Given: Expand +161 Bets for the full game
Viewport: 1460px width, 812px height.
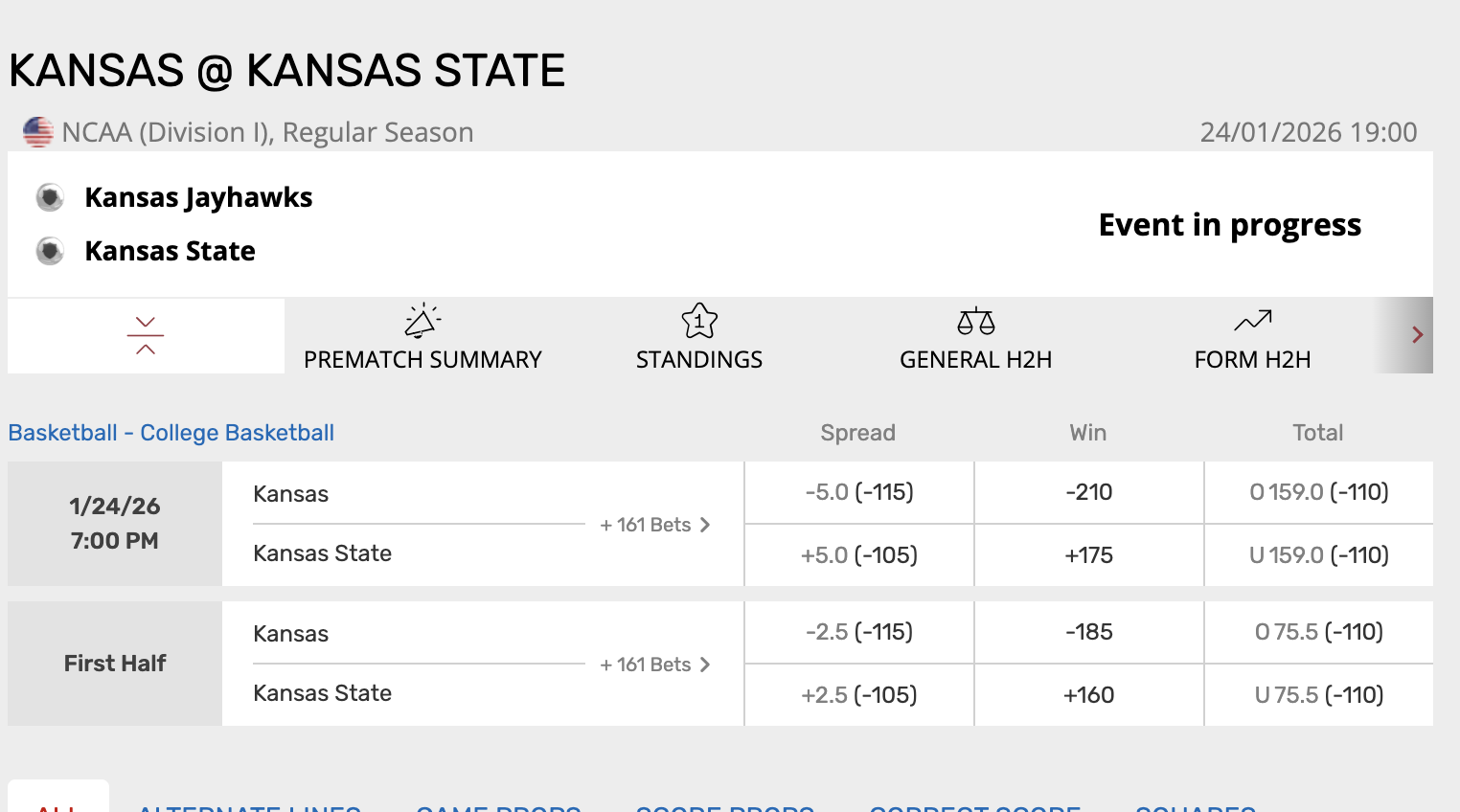Looking at the screenshot, I should pyautogui.click(x=655, y=525).
